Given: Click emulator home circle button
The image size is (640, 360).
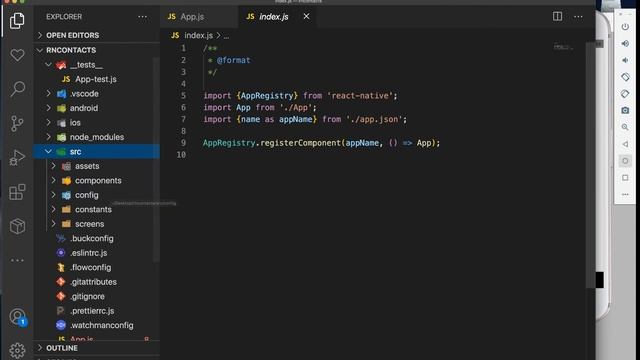Looking at the screenshot, I should tap(625, 161).
